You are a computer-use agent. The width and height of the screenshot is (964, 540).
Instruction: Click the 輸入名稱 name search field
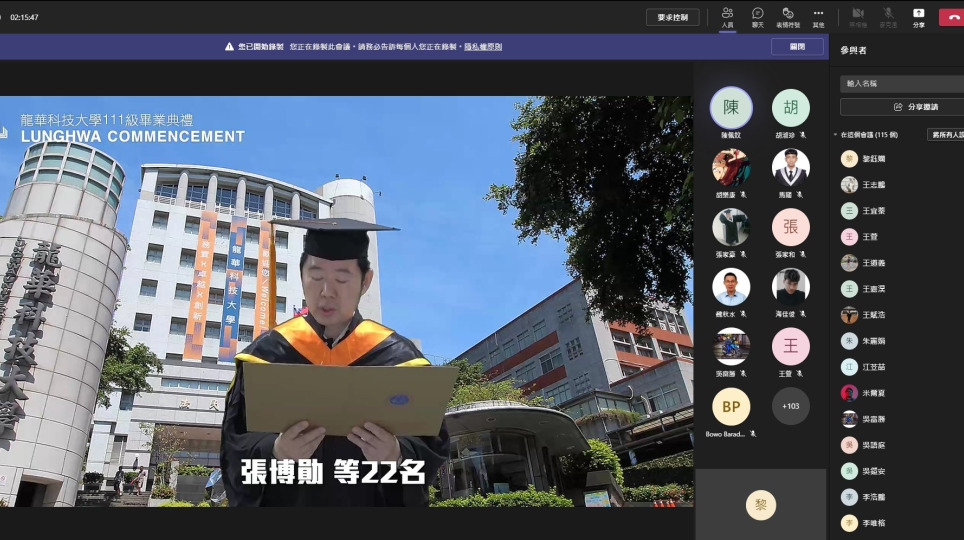[x=900, y=84]
